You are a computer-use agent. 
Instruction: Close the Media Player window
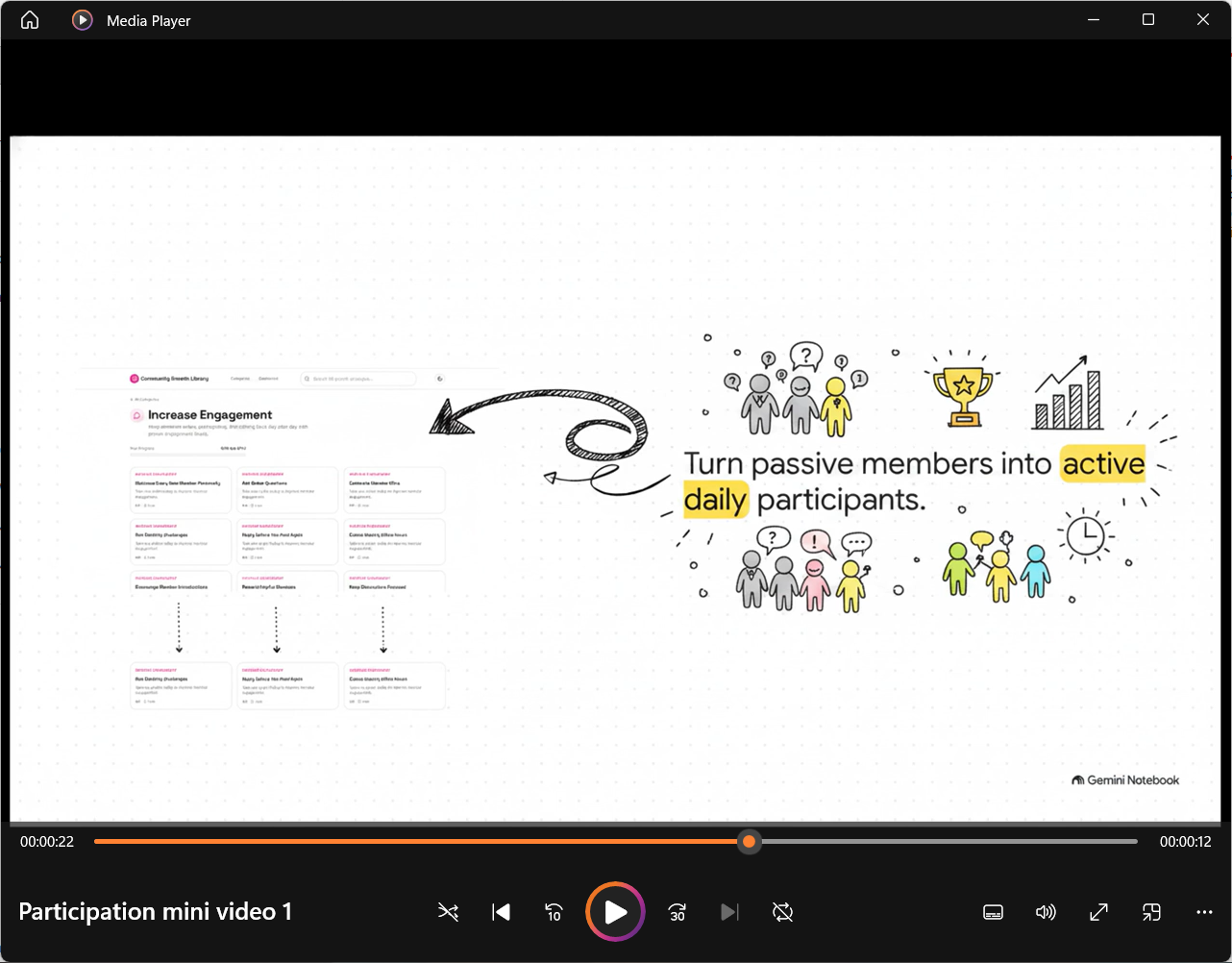(x=1203, y=20)
